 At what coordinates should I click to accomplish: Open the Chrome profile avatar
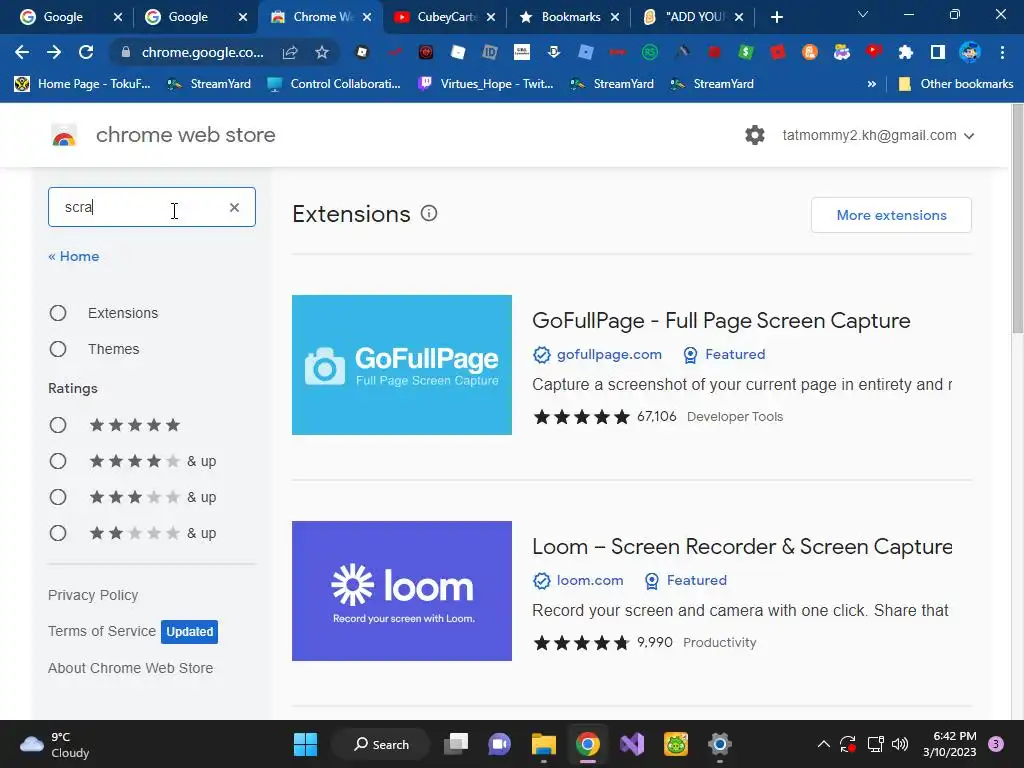970,52
